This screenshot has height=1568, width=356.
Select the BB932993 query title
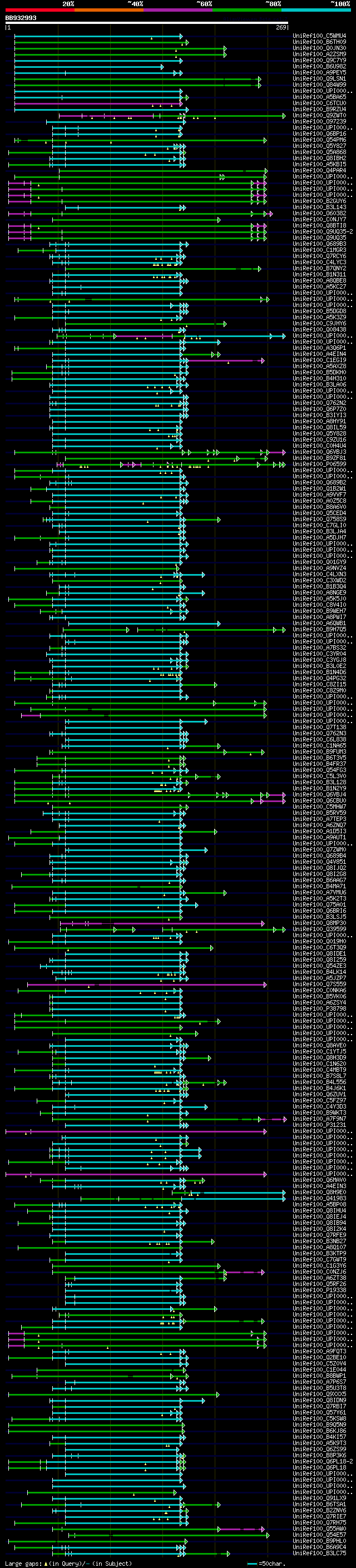pyautogui.click(x=21, y=18)
